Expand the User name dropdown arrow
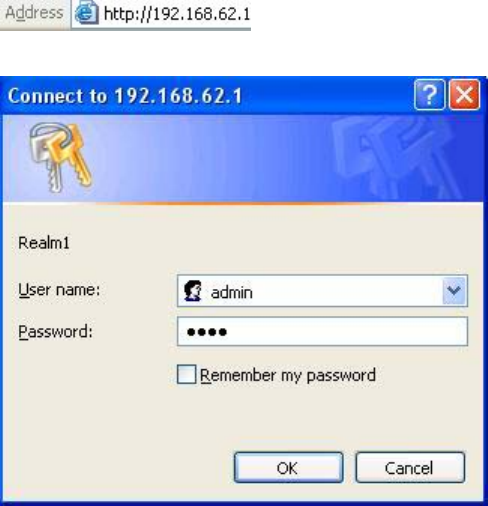Image resolution: width=488 pixels, height=506 pixels. [454, 291]
